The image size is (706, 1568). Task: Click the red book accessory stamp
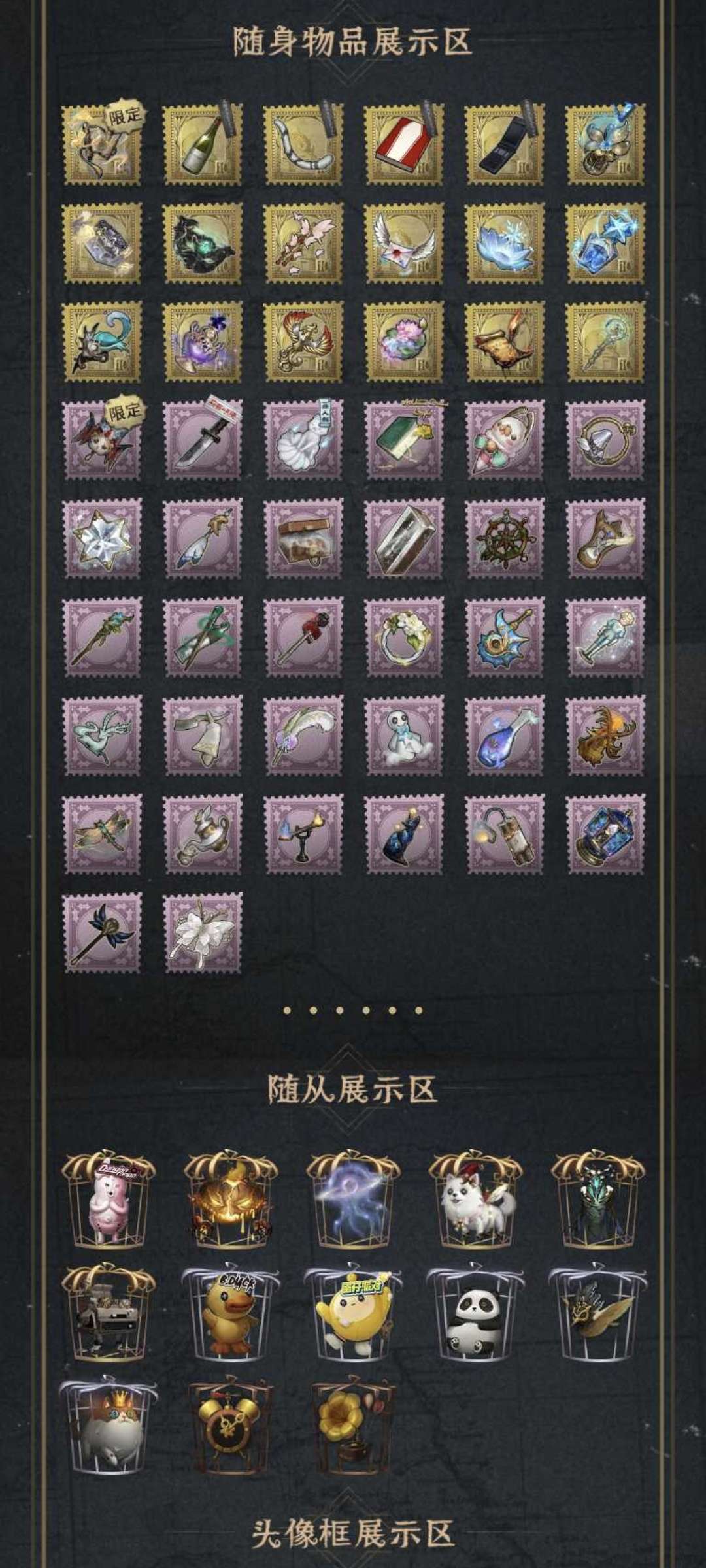404,144
